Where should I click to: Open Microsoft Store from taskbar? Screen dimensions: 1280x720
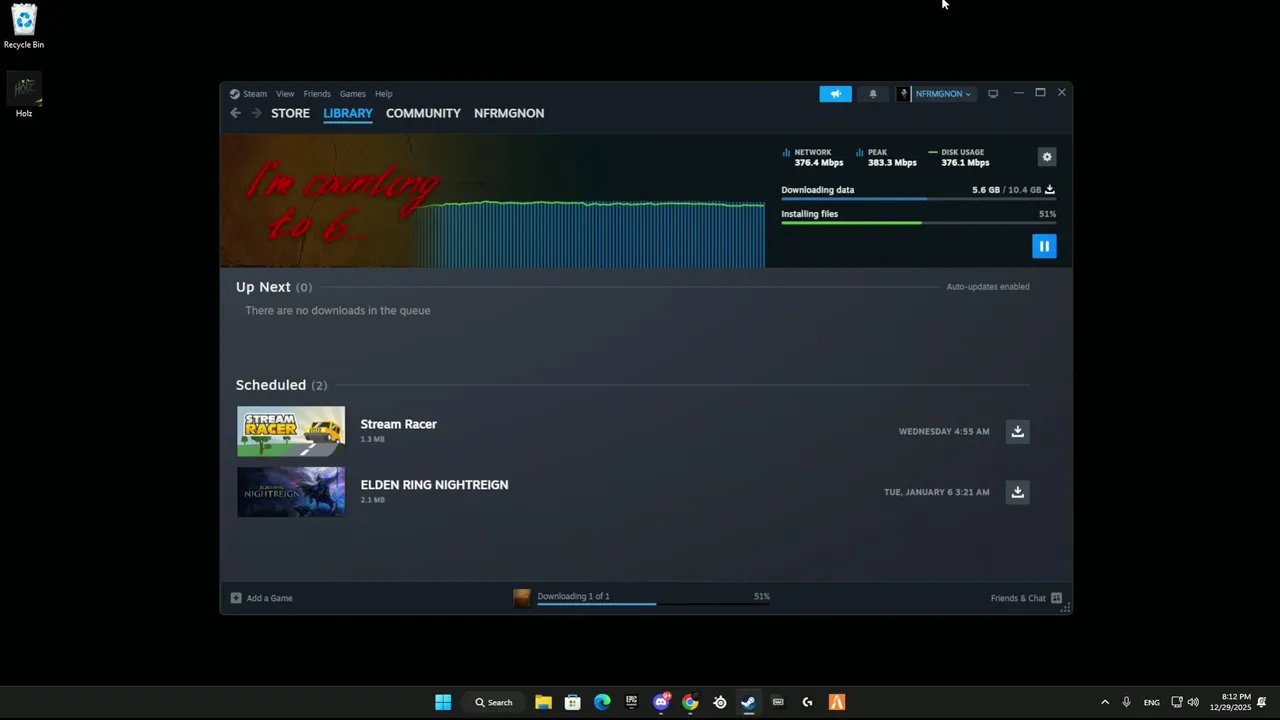tap(572, 702)
